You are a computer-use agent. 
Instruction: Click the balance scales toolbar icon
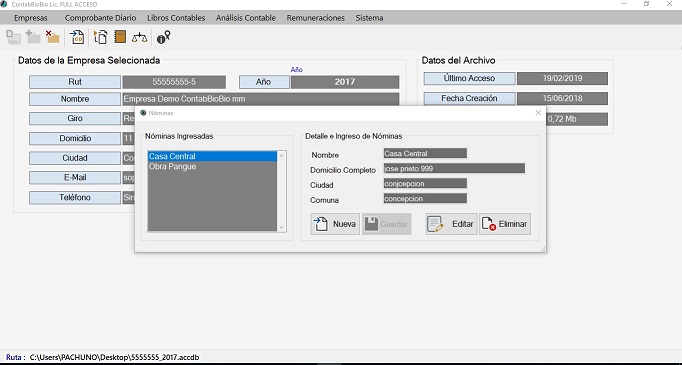tap(139, 37)
